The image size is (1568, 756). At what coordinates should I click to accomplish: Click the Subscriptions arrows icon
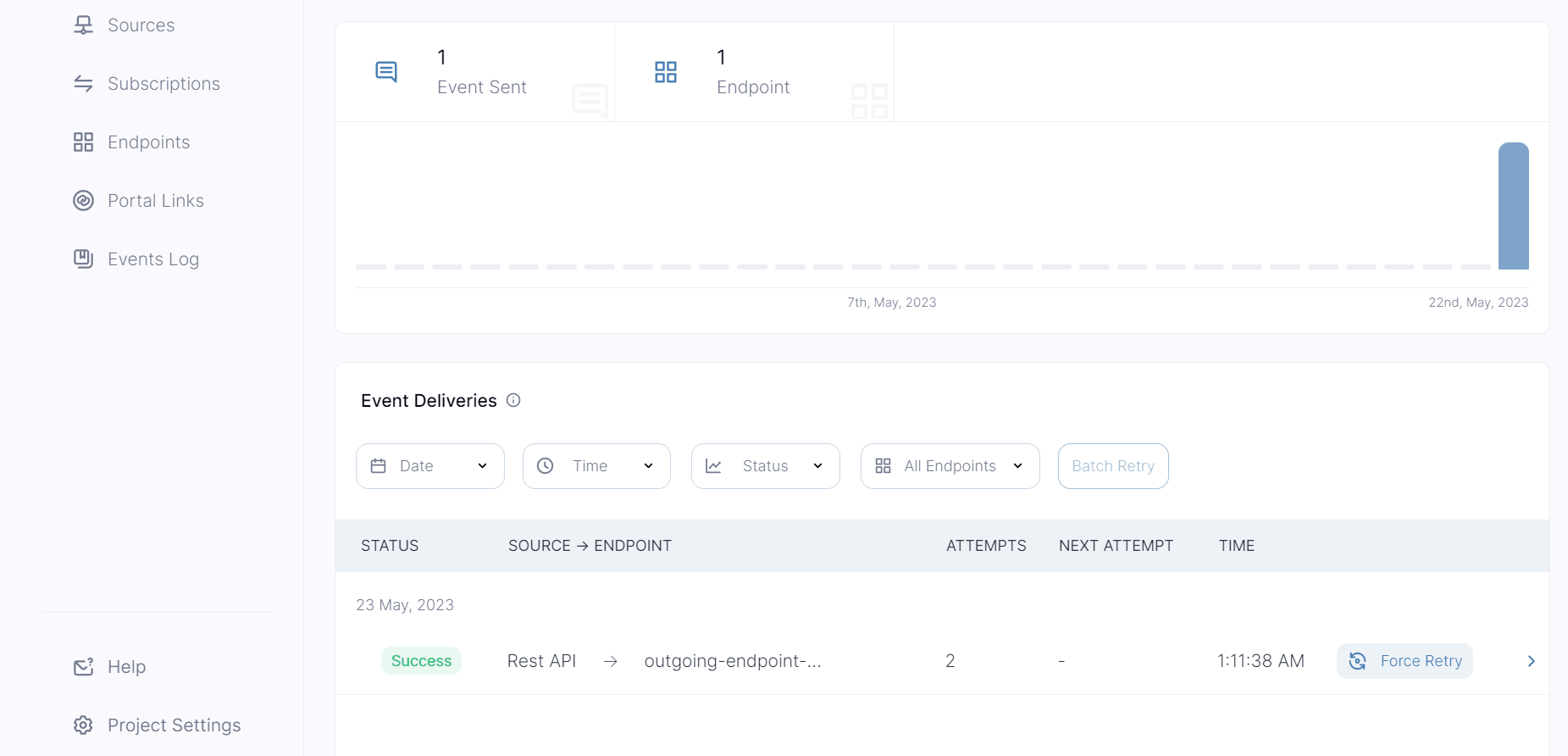coord(83,84)
